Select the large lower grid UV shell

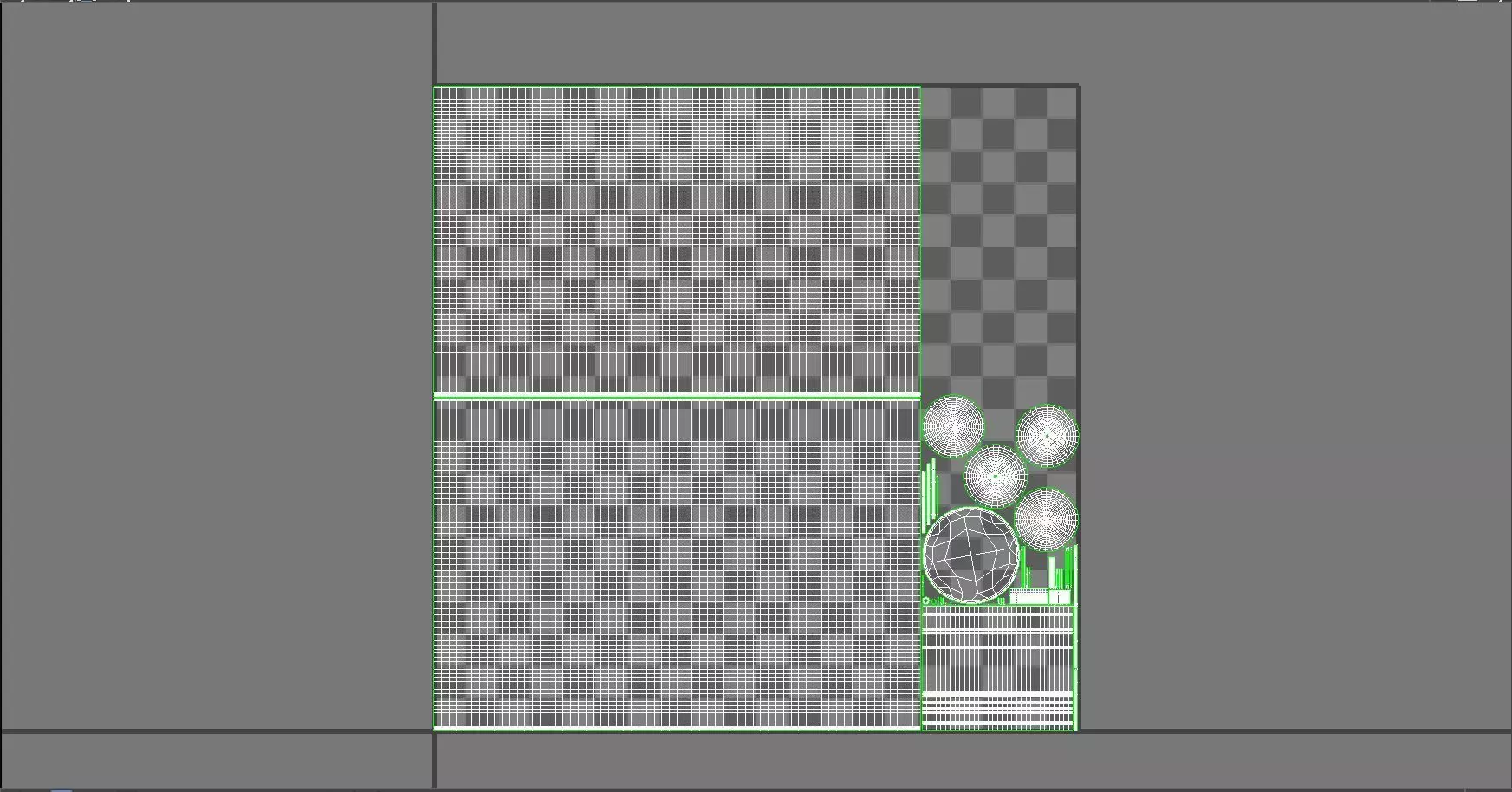(677, 566)
